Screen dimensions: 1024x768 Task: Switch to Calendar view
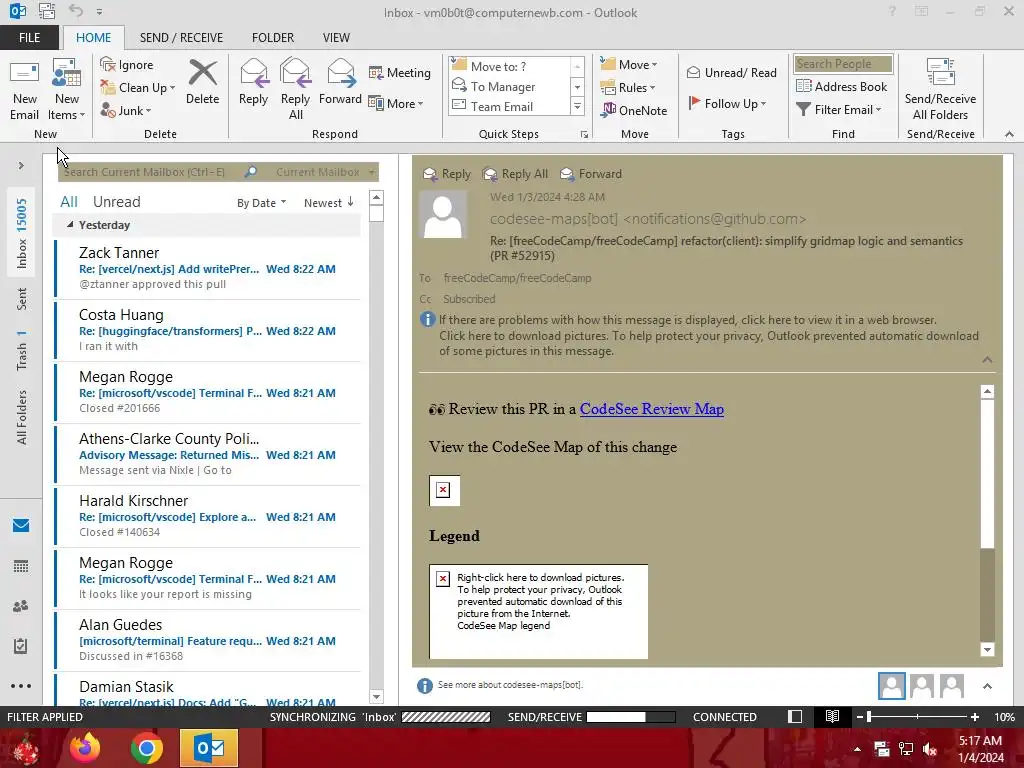click(21, 566)
